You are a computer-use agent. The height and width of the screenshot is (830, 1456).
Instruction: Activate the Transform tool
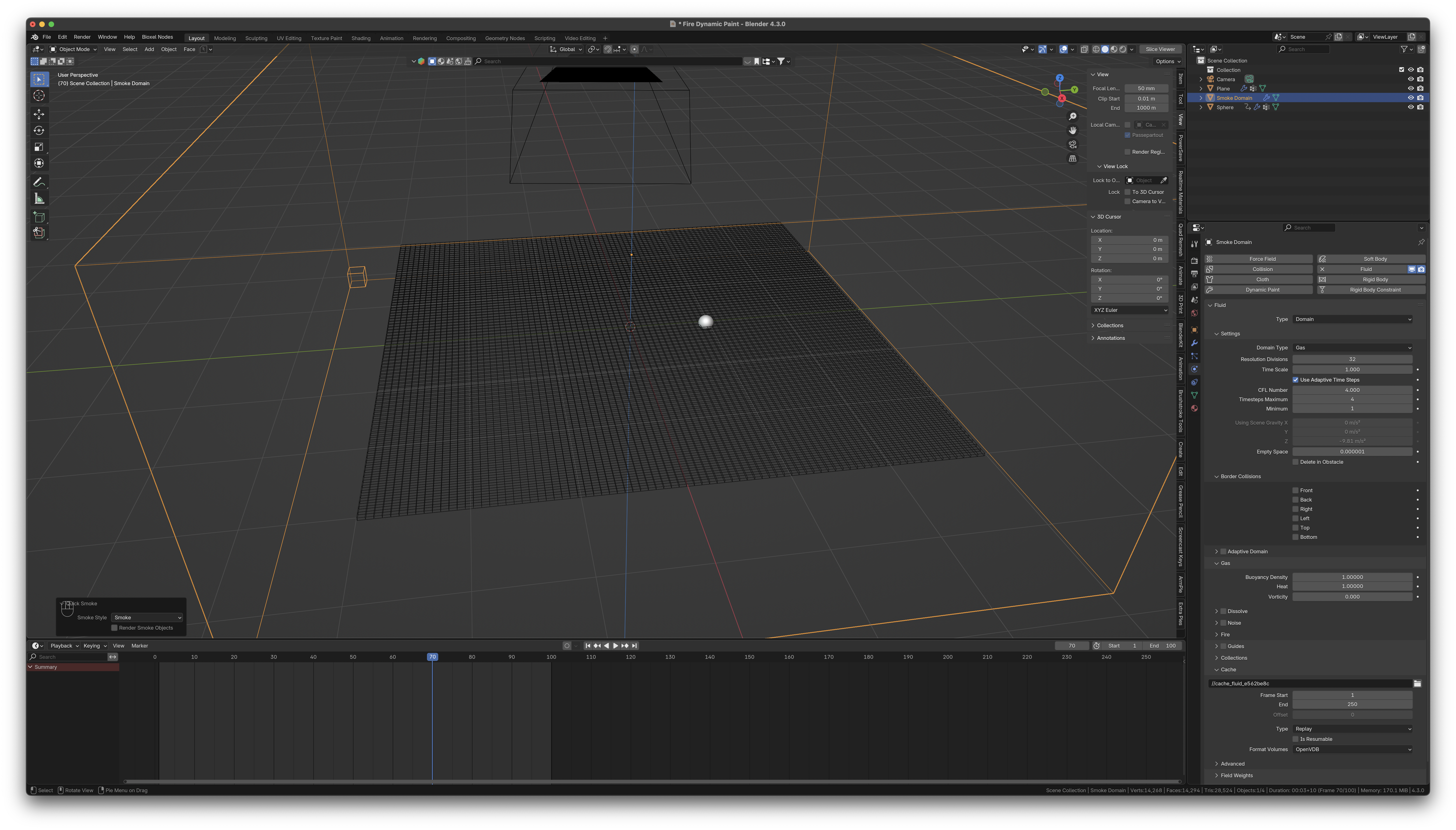click(39, 164)
